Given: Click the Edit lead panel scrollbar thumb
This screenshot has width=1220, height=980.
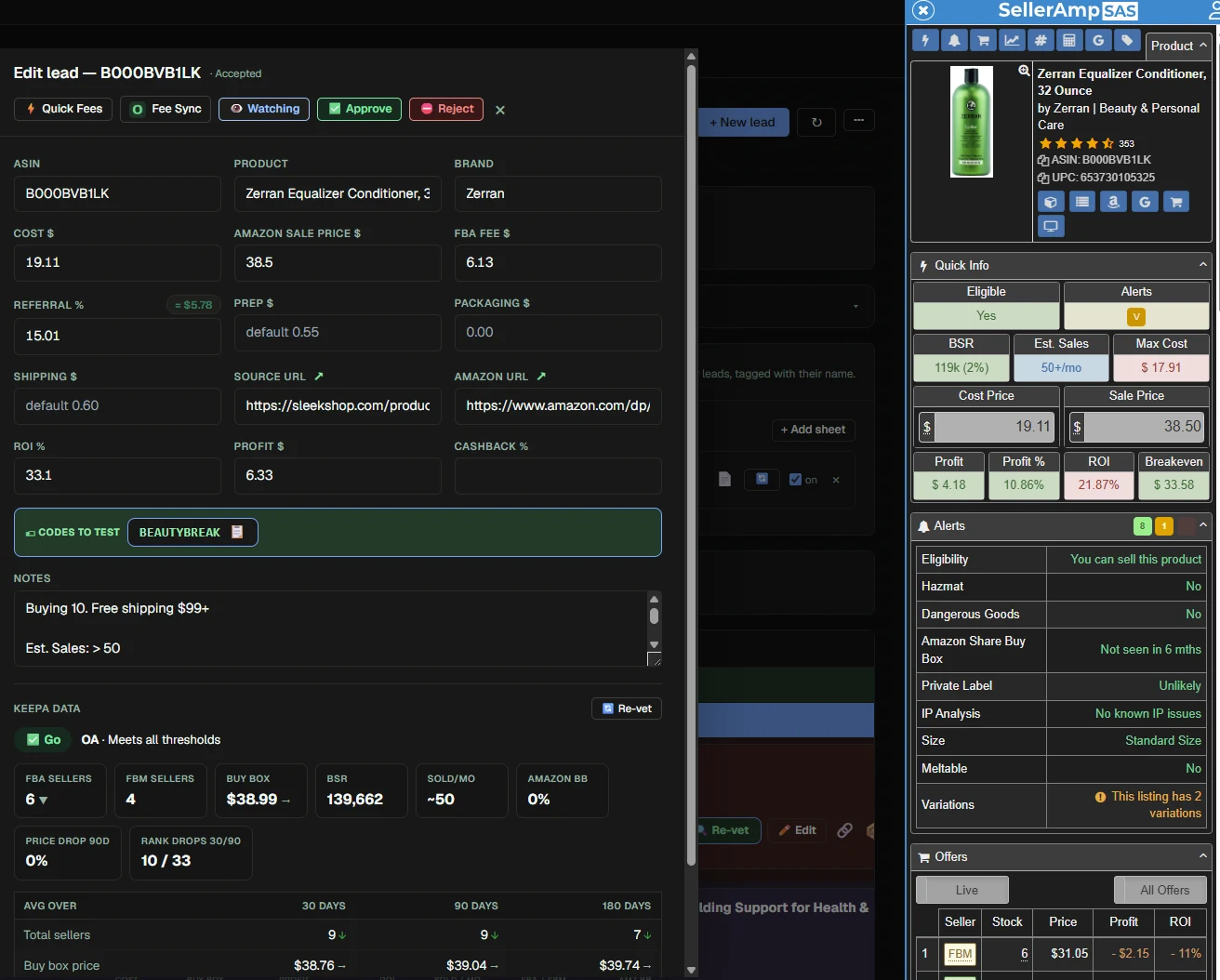Looking at the screenshot, I should 691,465.
